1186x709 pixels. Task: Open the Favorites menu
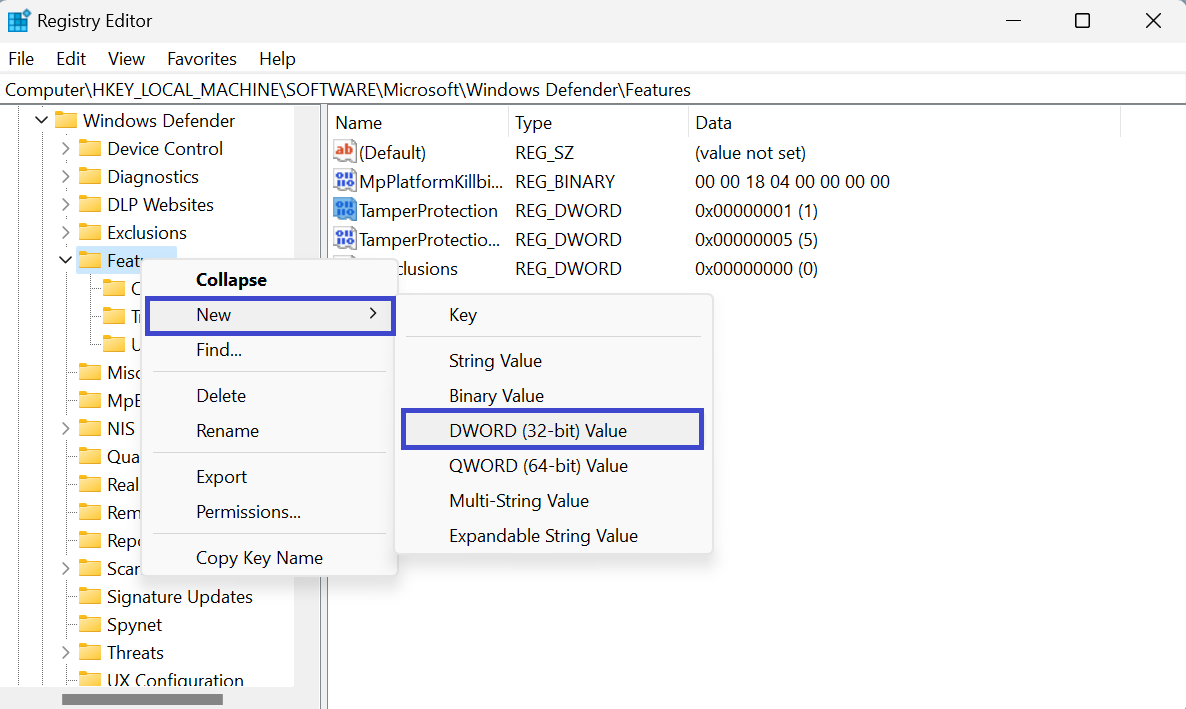[x=202, y=59]
